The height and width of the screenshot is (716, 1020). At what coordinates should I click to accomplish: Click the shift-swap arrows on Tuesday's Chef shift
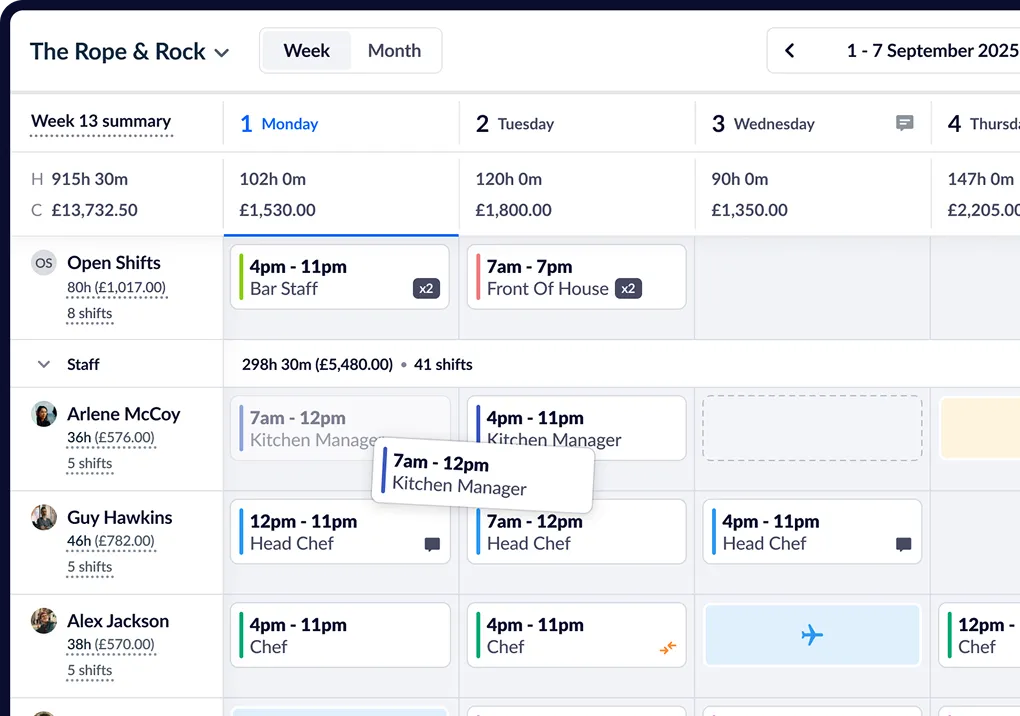(668, 648)
